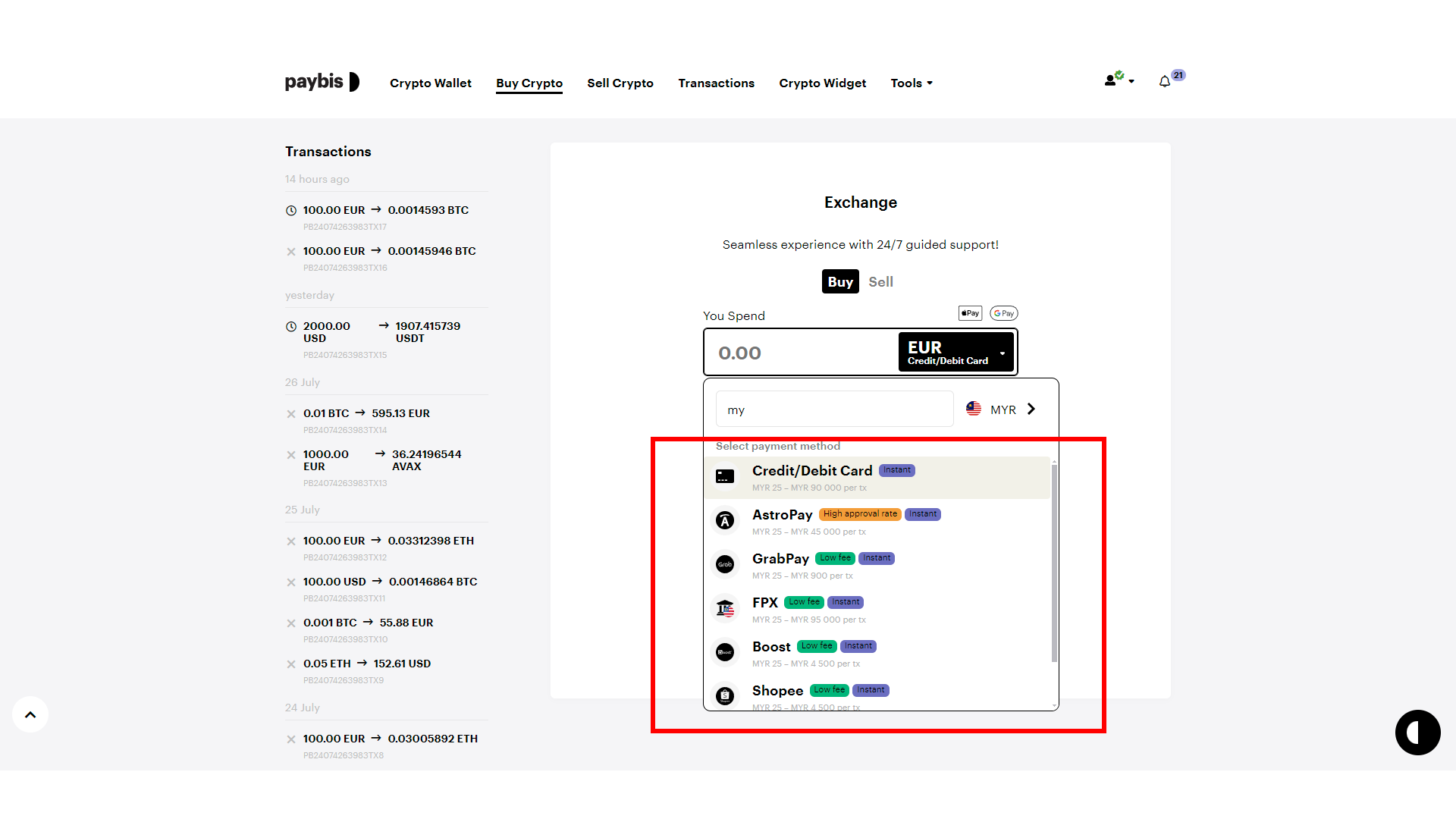1456x819 pixels.
Task: Open Transactions in top navigation
Action: [x=716, y=83]
